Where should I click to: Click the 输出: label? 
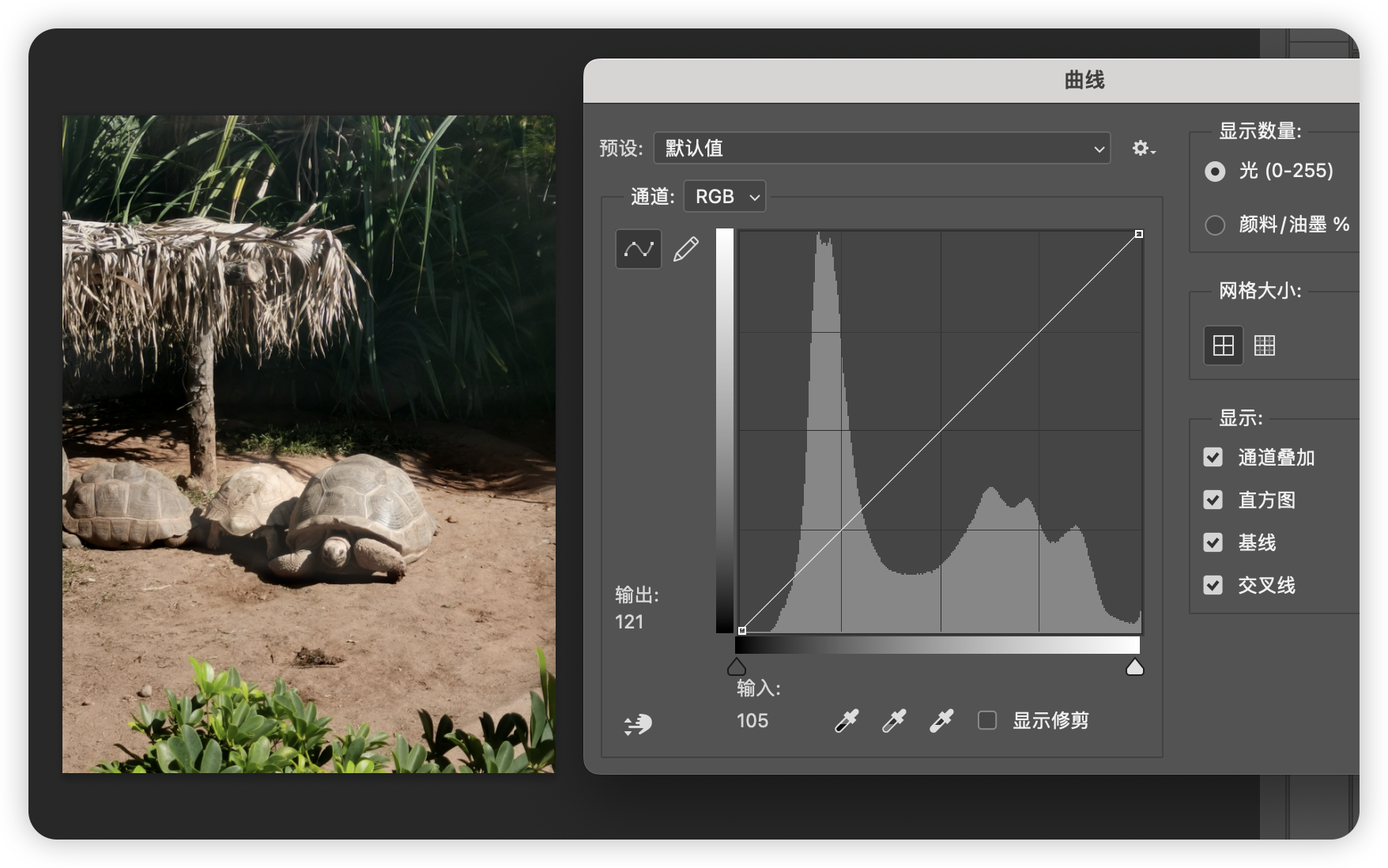[x=637, y=595]
